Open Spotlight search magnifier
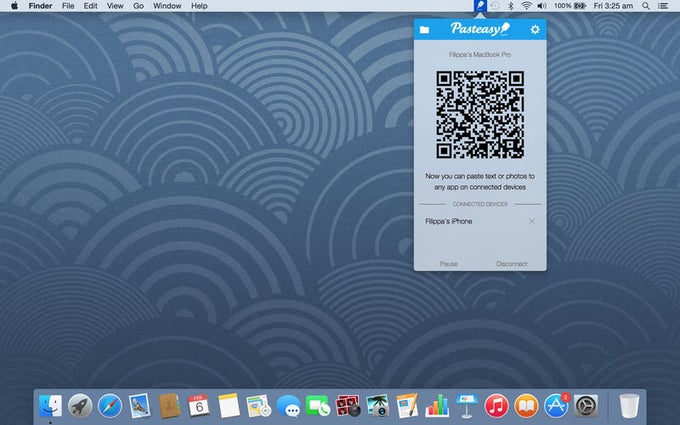This screenshot has height=425, width=680. click(646, 6)
